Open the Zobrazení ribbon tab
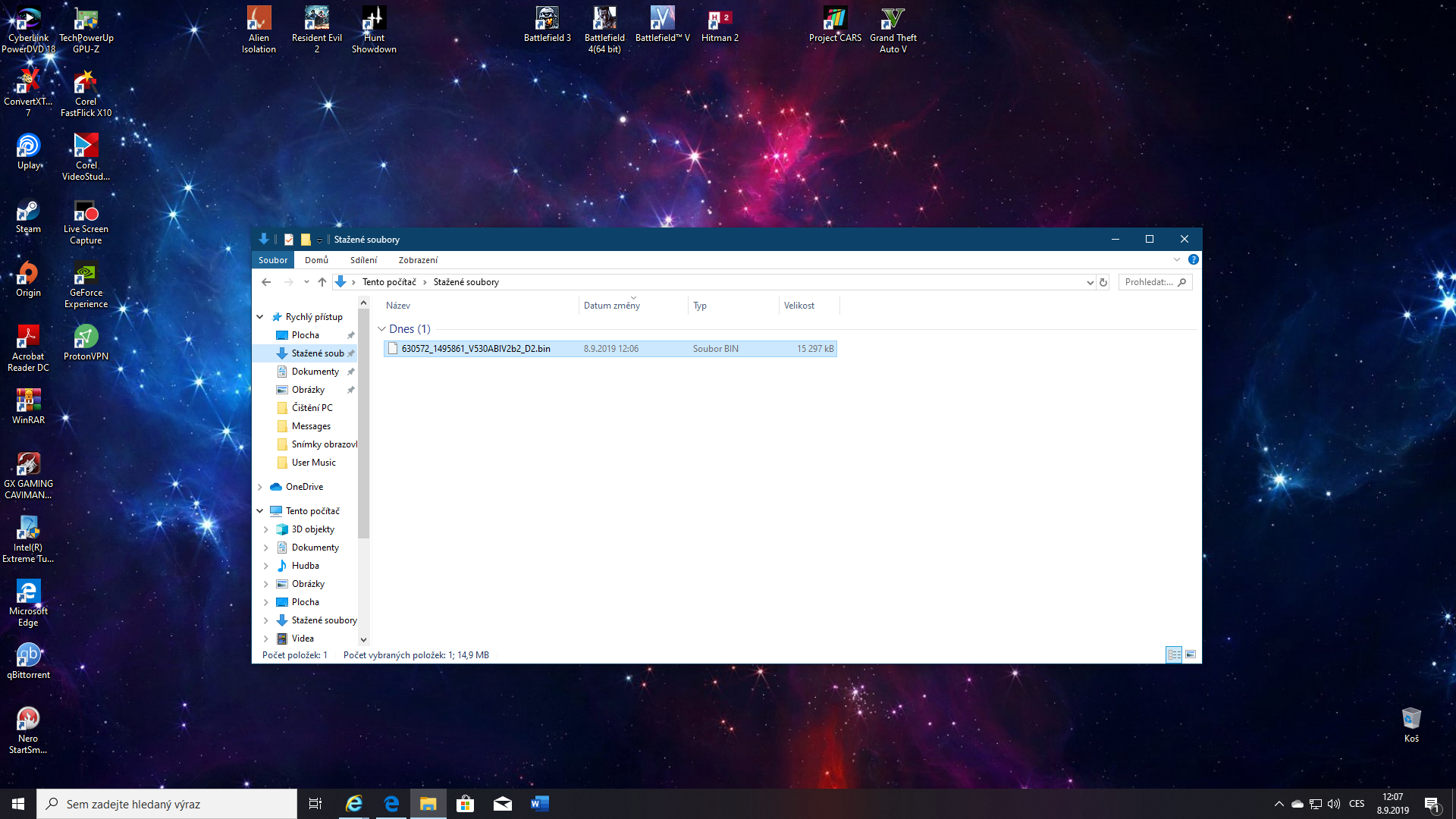This screenshot has height=819, width=1456. (418, 260)
